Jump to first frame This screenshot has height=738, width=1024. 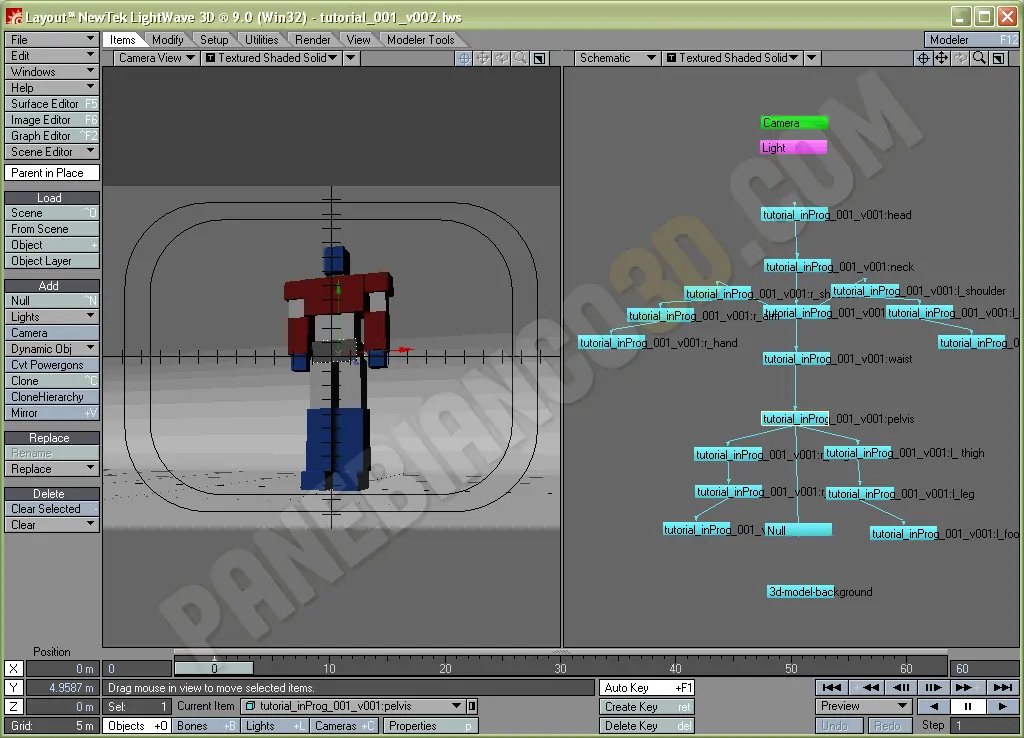(831, 687)
